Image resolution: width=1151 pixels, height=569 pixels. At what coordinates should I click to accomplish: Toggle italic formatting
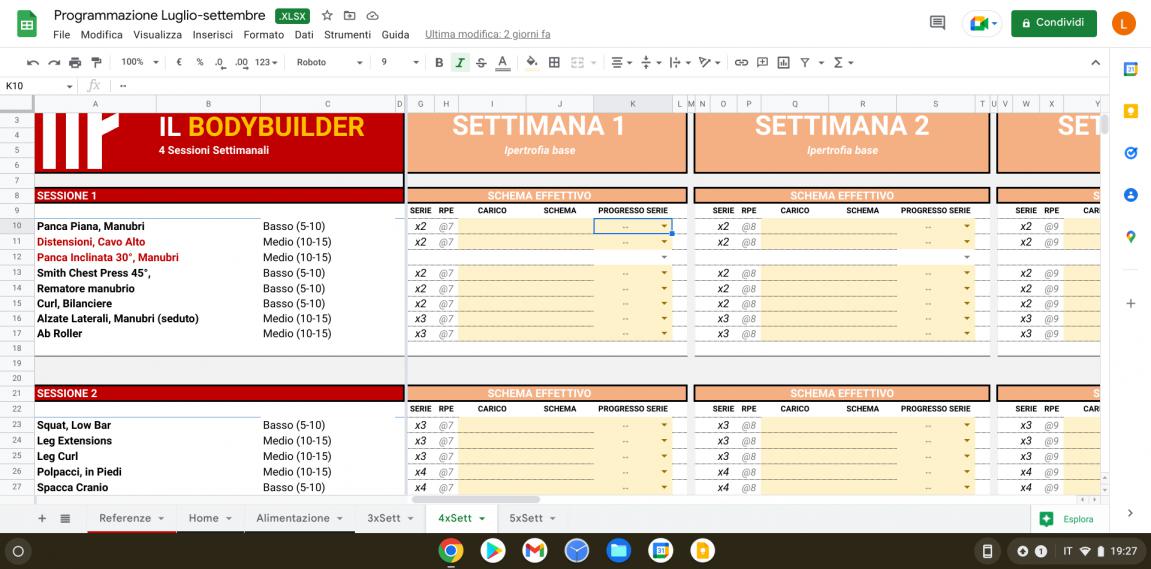460,62
